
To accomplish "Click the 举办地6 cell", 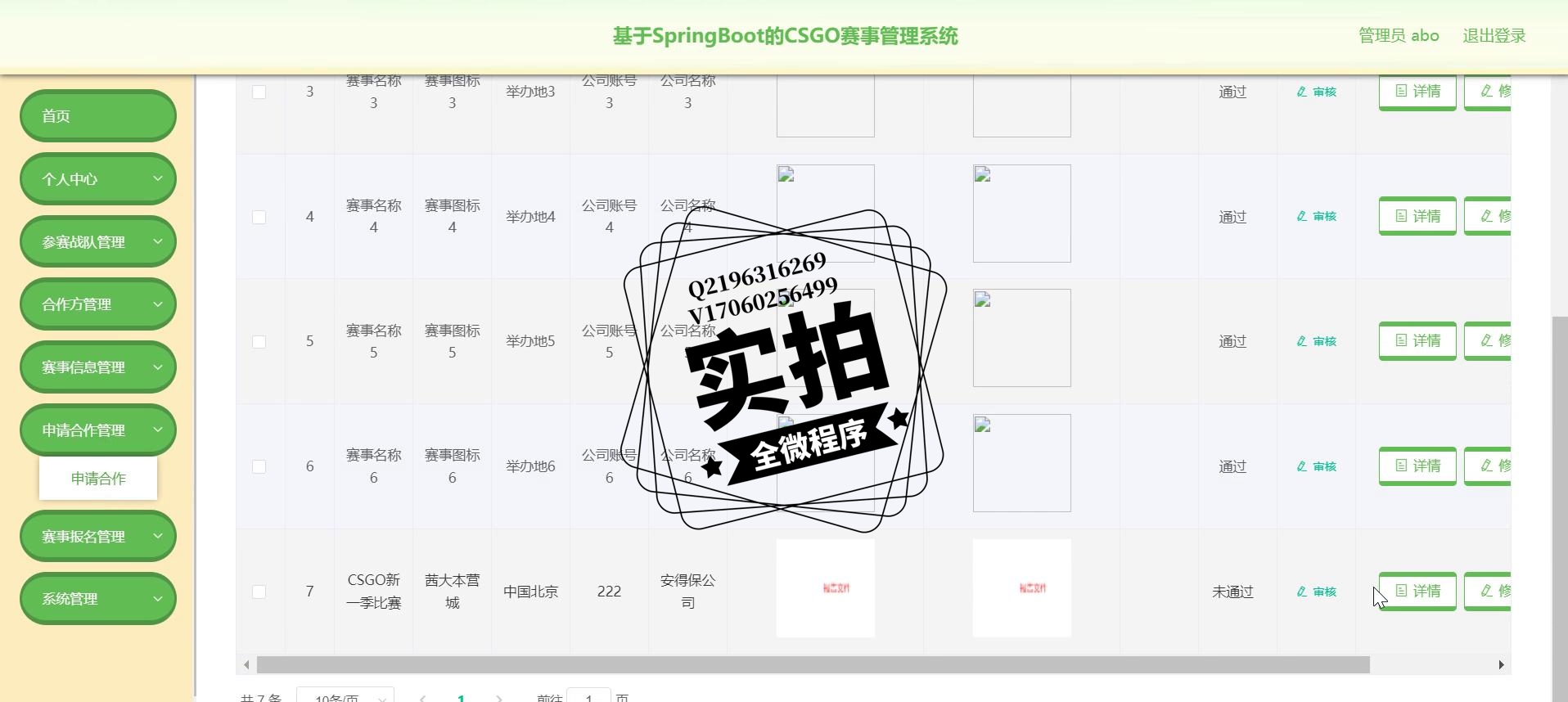I will [530, 466].
